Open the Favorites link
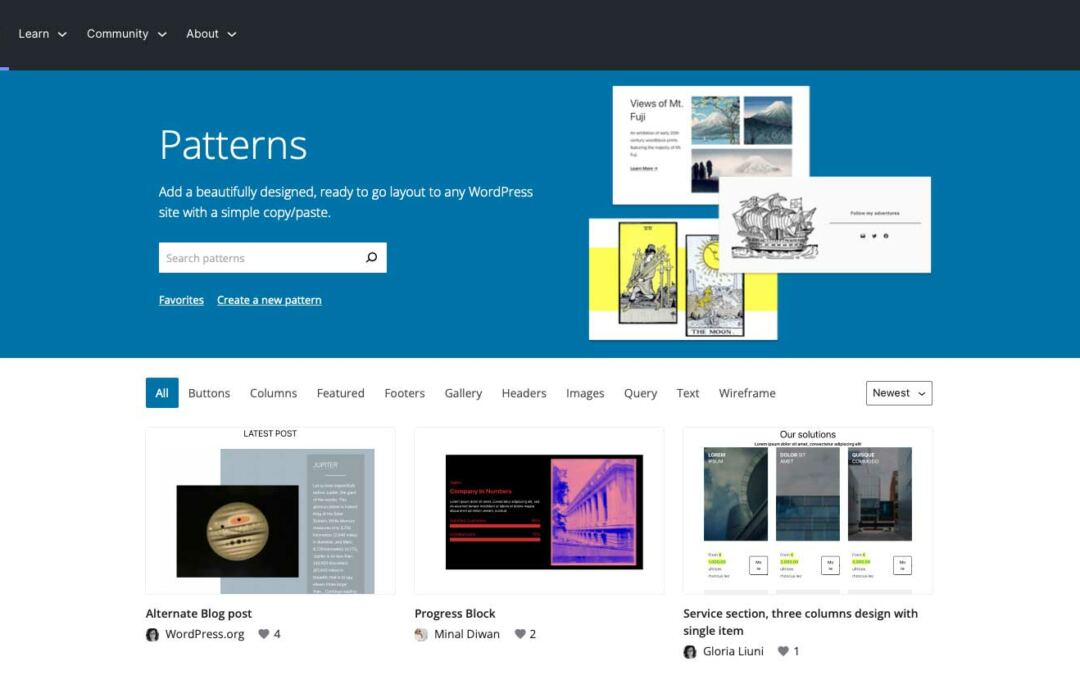Screen dimensions: 1080x675 (x=181, y=300)
